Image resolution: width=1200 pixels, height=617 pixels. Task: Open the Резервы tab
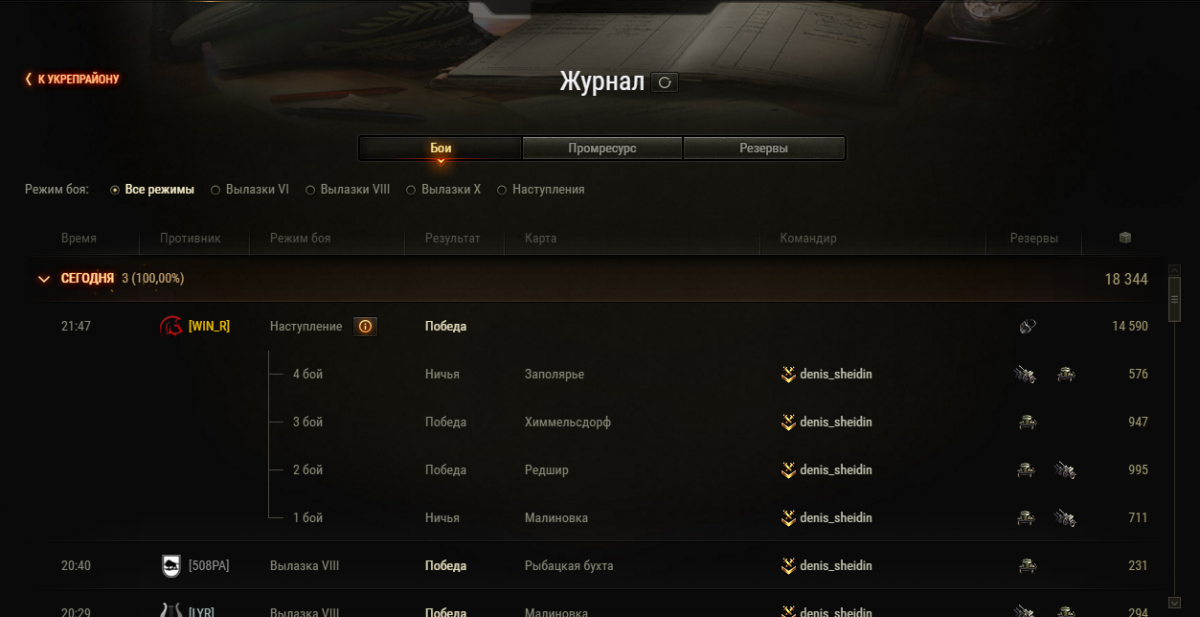tap(764, 148)
